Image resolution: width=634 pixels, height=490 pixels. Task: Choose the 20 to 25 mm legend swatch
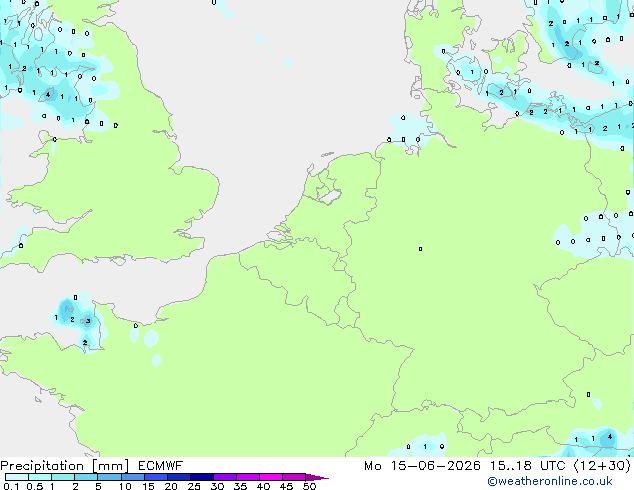[179, 477]
